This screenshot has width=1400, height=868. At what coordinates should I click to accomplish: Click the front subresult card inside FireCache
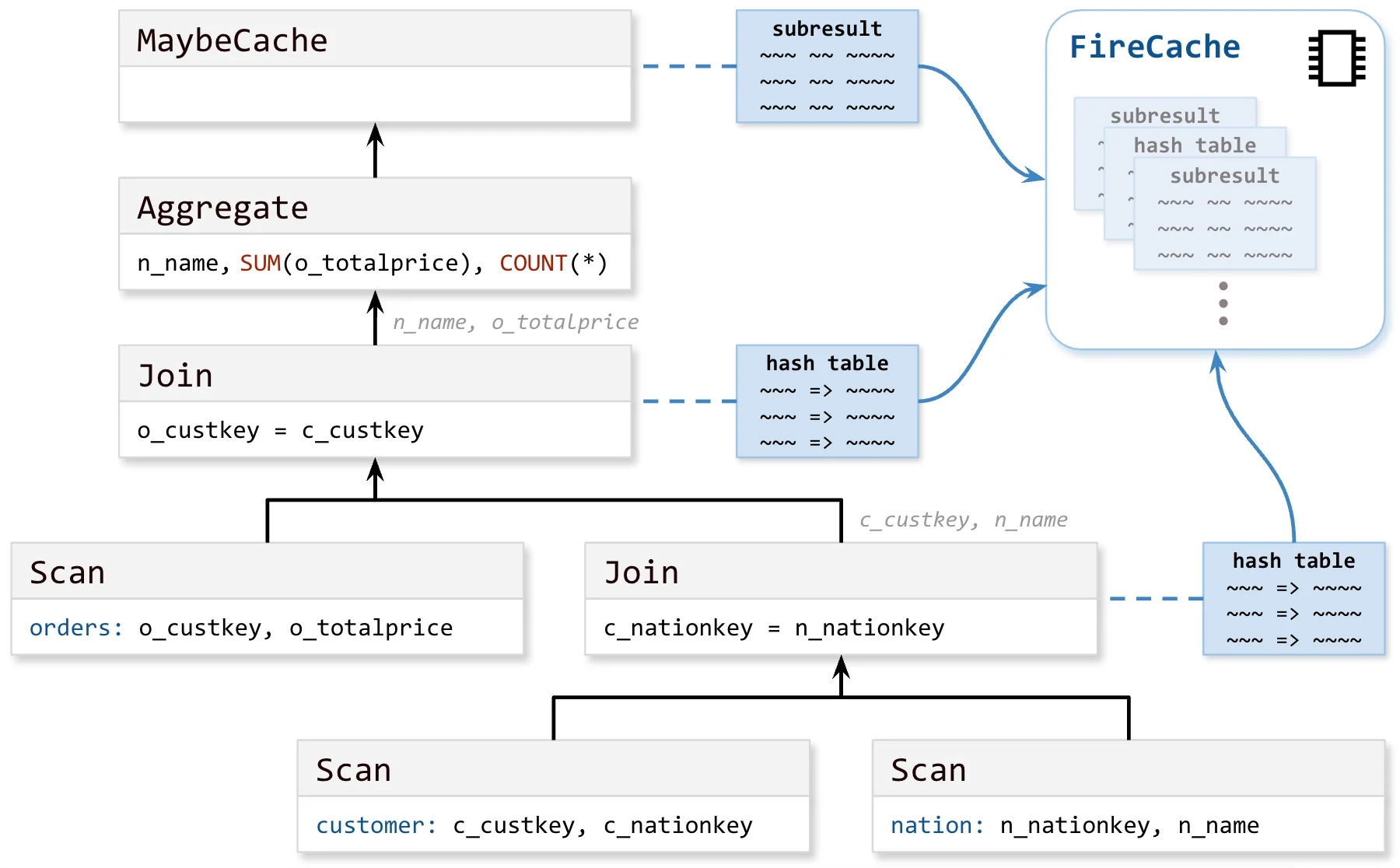(x=1225, y=214)
